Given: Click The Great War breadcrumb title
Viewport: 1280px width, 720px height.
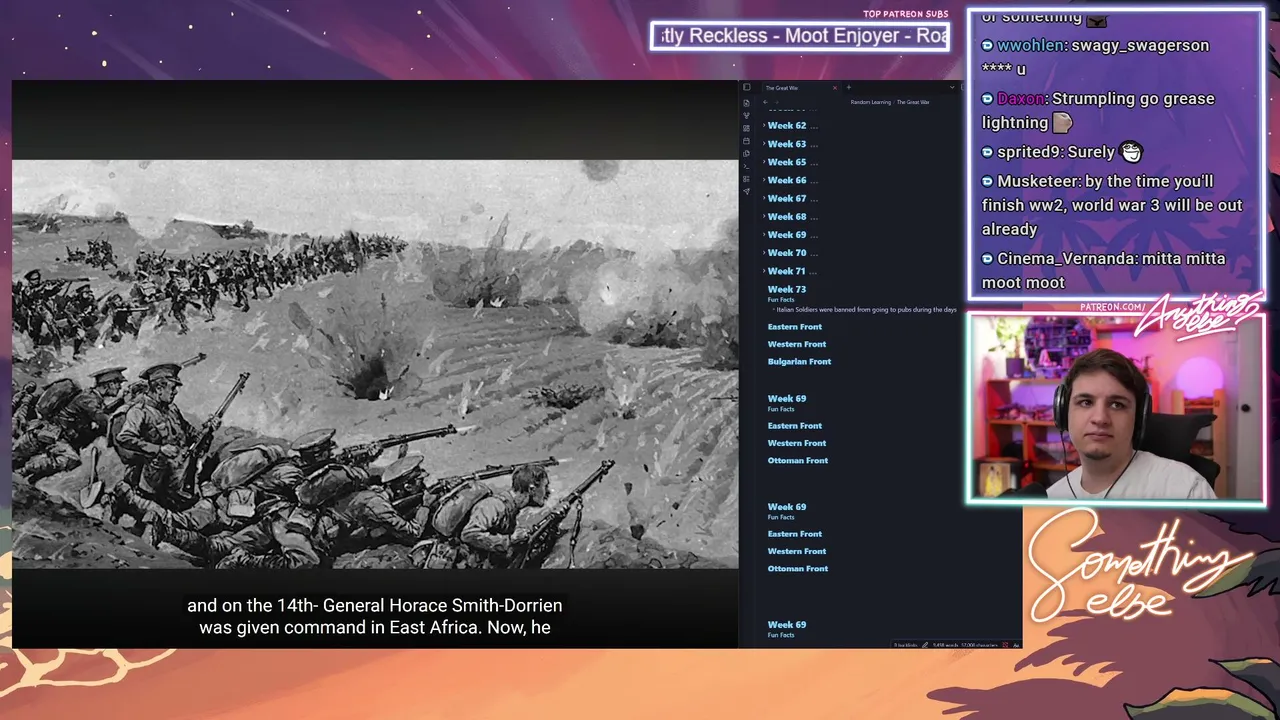Looking at the screenshot, I should coord(913,102).
